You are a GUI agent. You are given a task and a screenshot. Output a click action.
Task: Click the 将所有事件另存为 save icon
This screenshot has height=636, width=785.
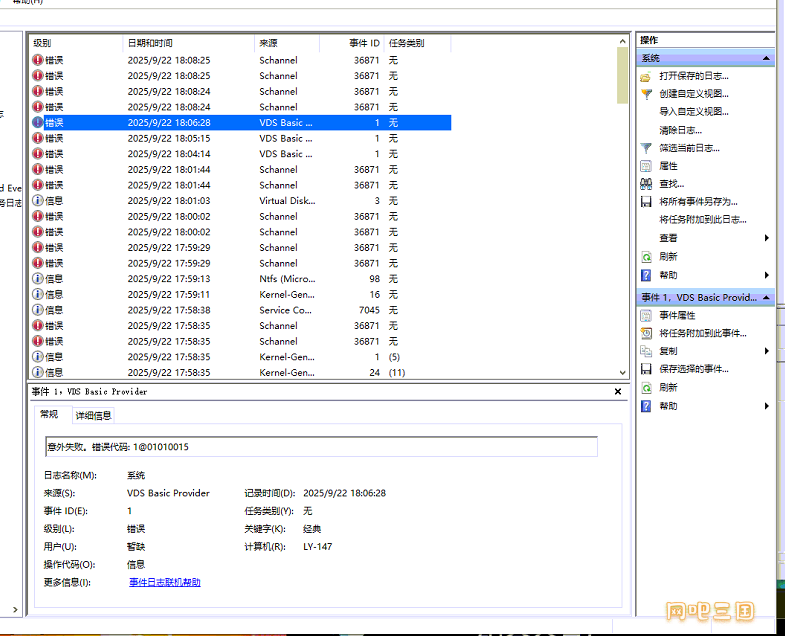click(x=646, y=202)
